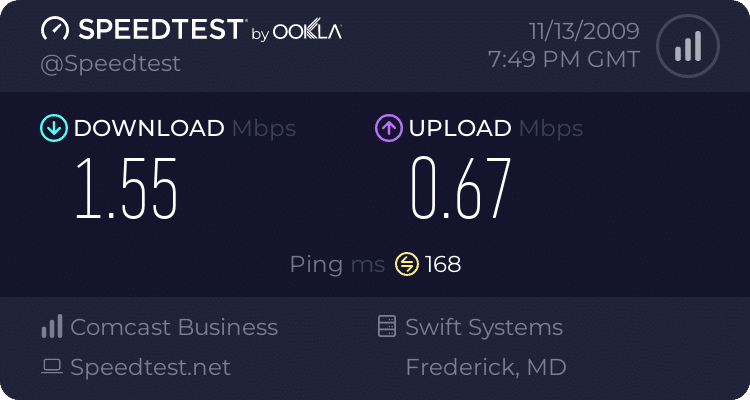Click the cyan download arrow icon
This screenshot has height=400, width=750.
pos(52,128)
